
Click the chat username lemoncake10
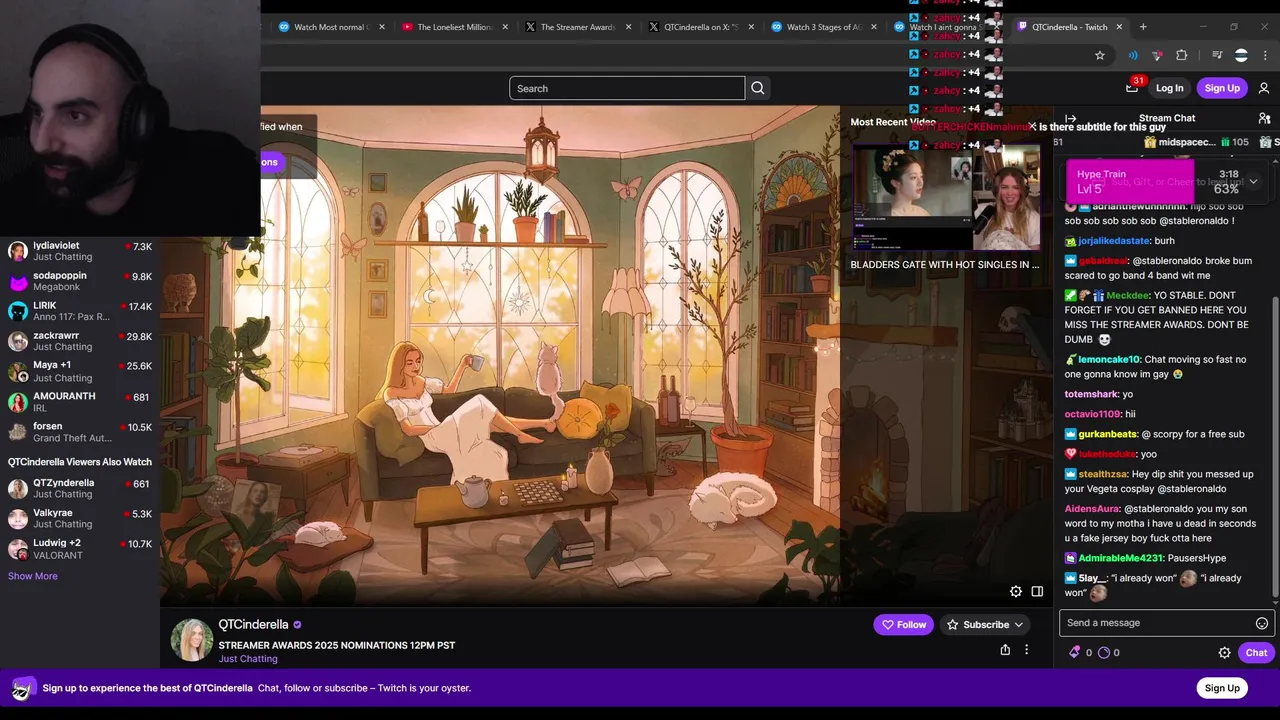1109,359
